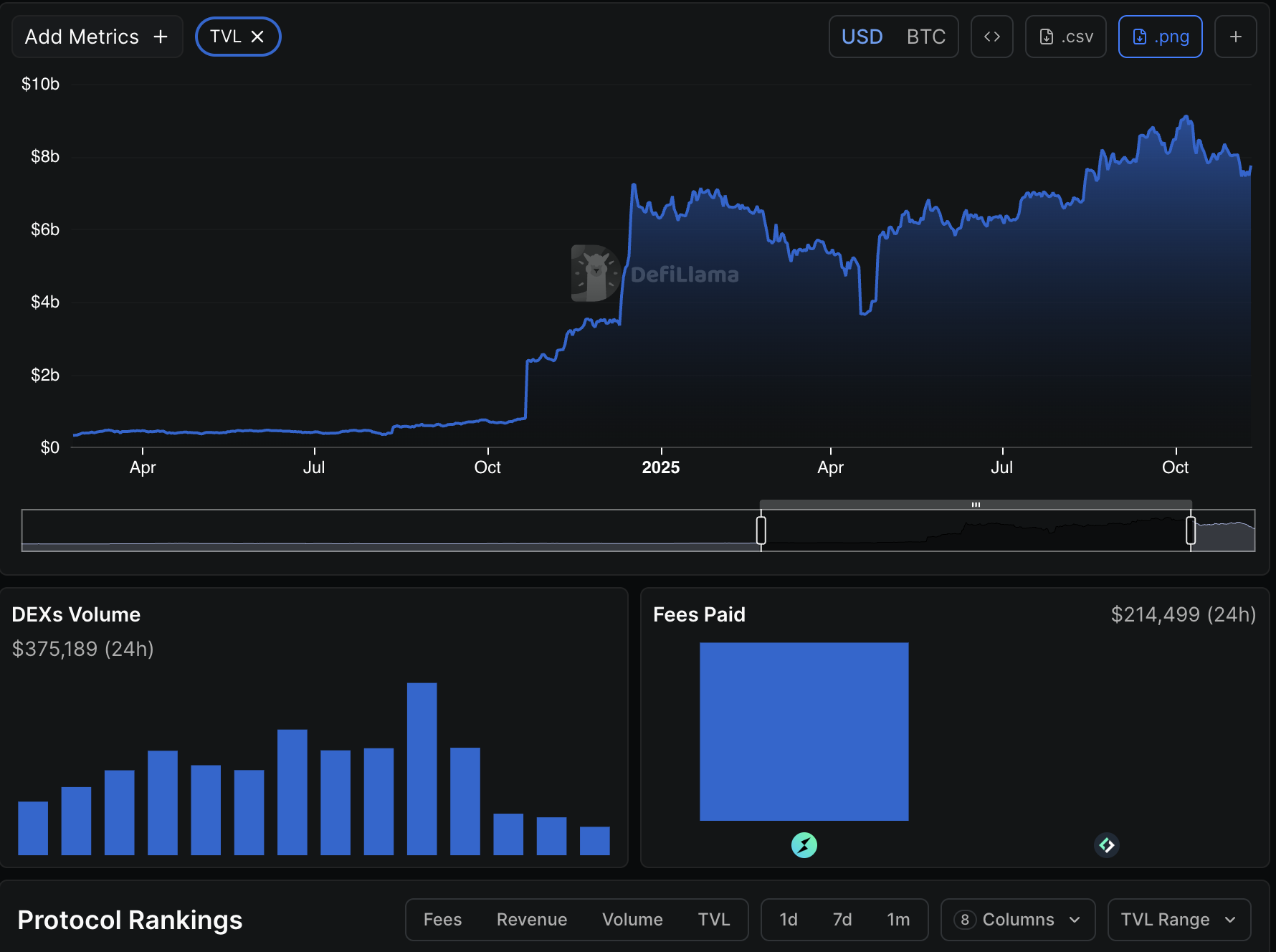Screen dimensions: 1276x952
Task: Select the 1m time period
Action: [898, 920]
